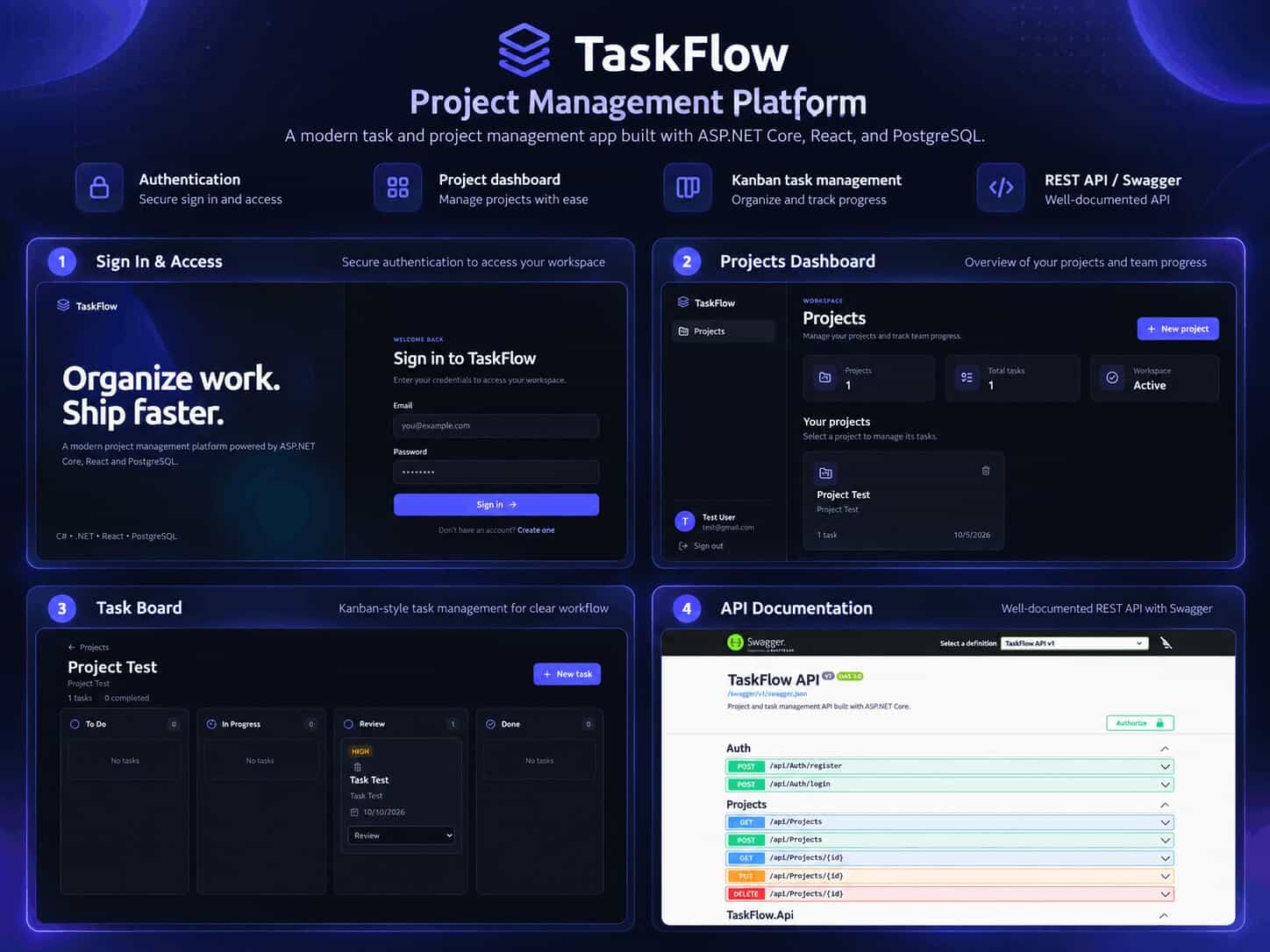Open GET /api/Projects/{id} endpoint row

tap(950, 858)
